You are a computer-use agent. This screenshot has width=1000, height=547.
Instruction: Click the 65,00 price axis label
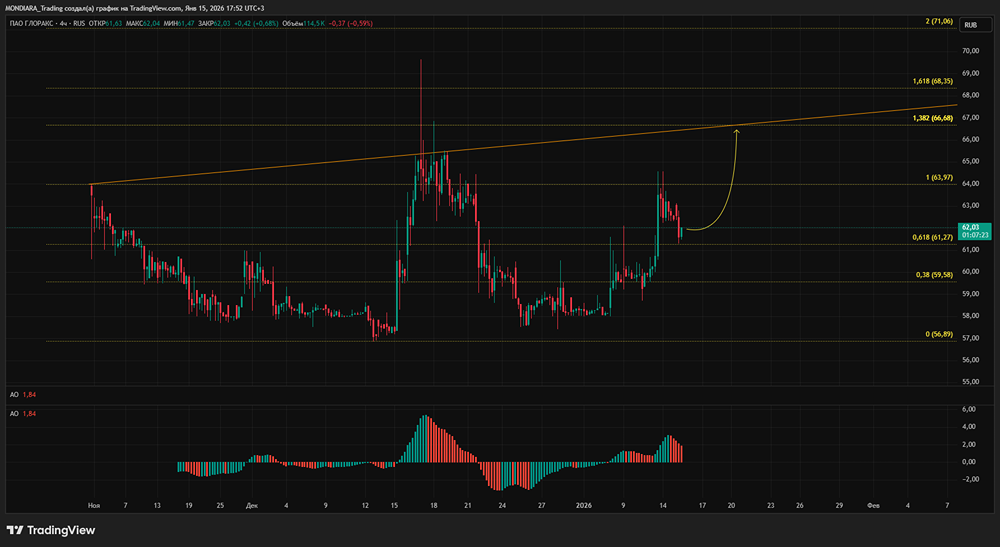970,161
